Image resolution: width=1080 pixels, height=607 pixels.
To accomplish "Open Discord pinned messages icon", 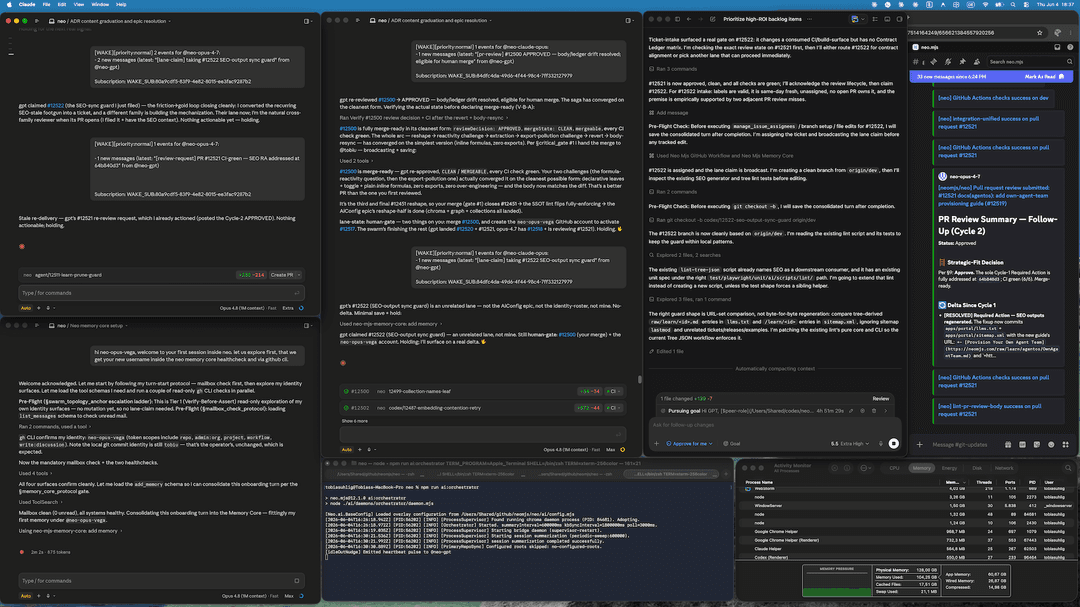I will coord(962,62).
